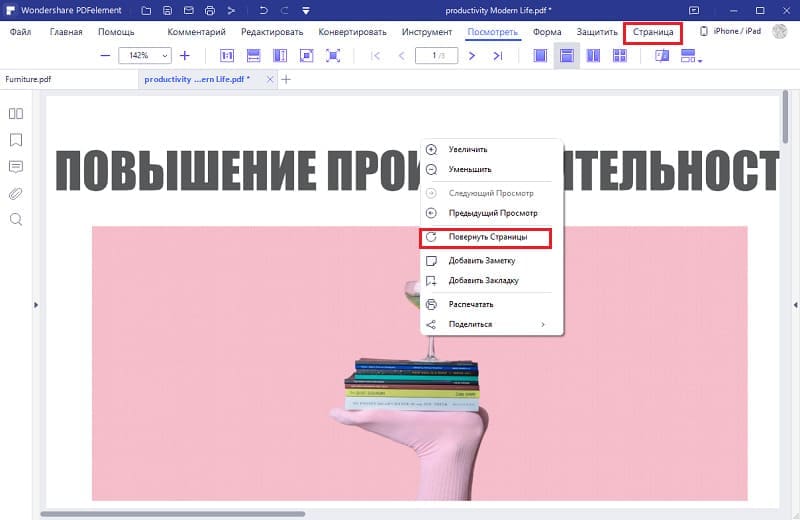Jump to last page
Viewport: 800px width, 520px height.
(498, 56)
